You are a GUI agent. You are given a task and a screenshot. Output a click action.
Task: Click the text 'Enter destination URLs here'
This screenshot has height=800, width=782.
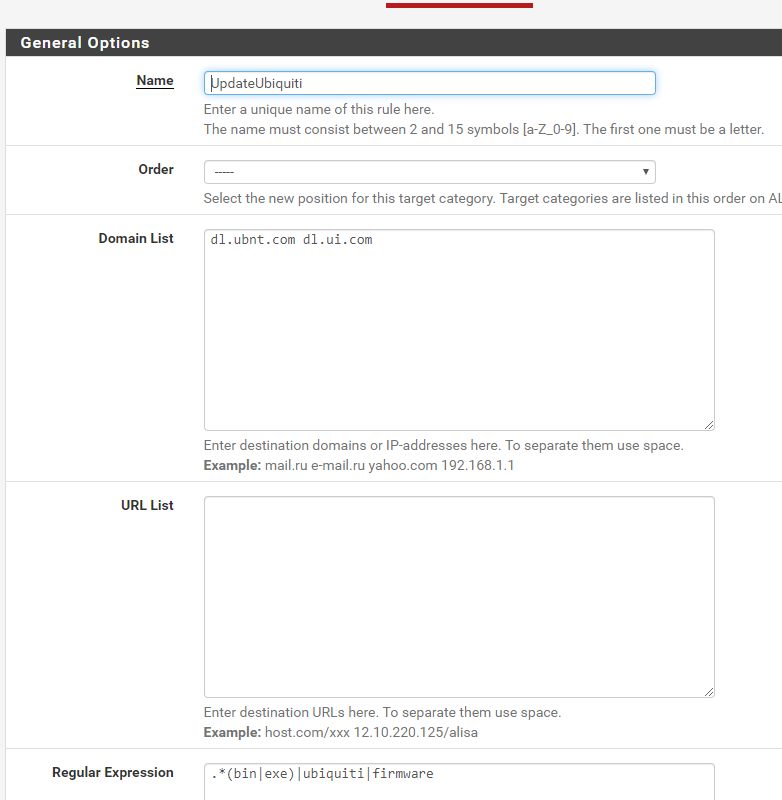291,712
